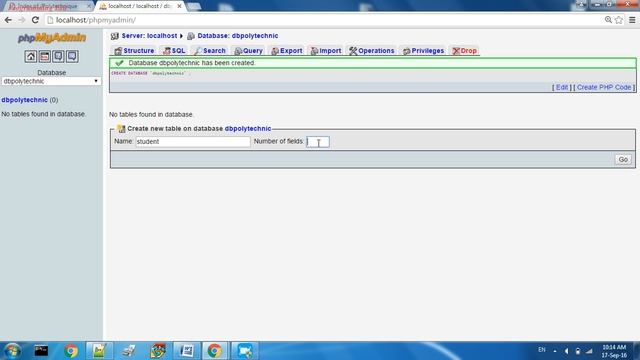This screenshot has height=360, width=640.
Task: Click the volume icon in system tray
Action: 566,351
